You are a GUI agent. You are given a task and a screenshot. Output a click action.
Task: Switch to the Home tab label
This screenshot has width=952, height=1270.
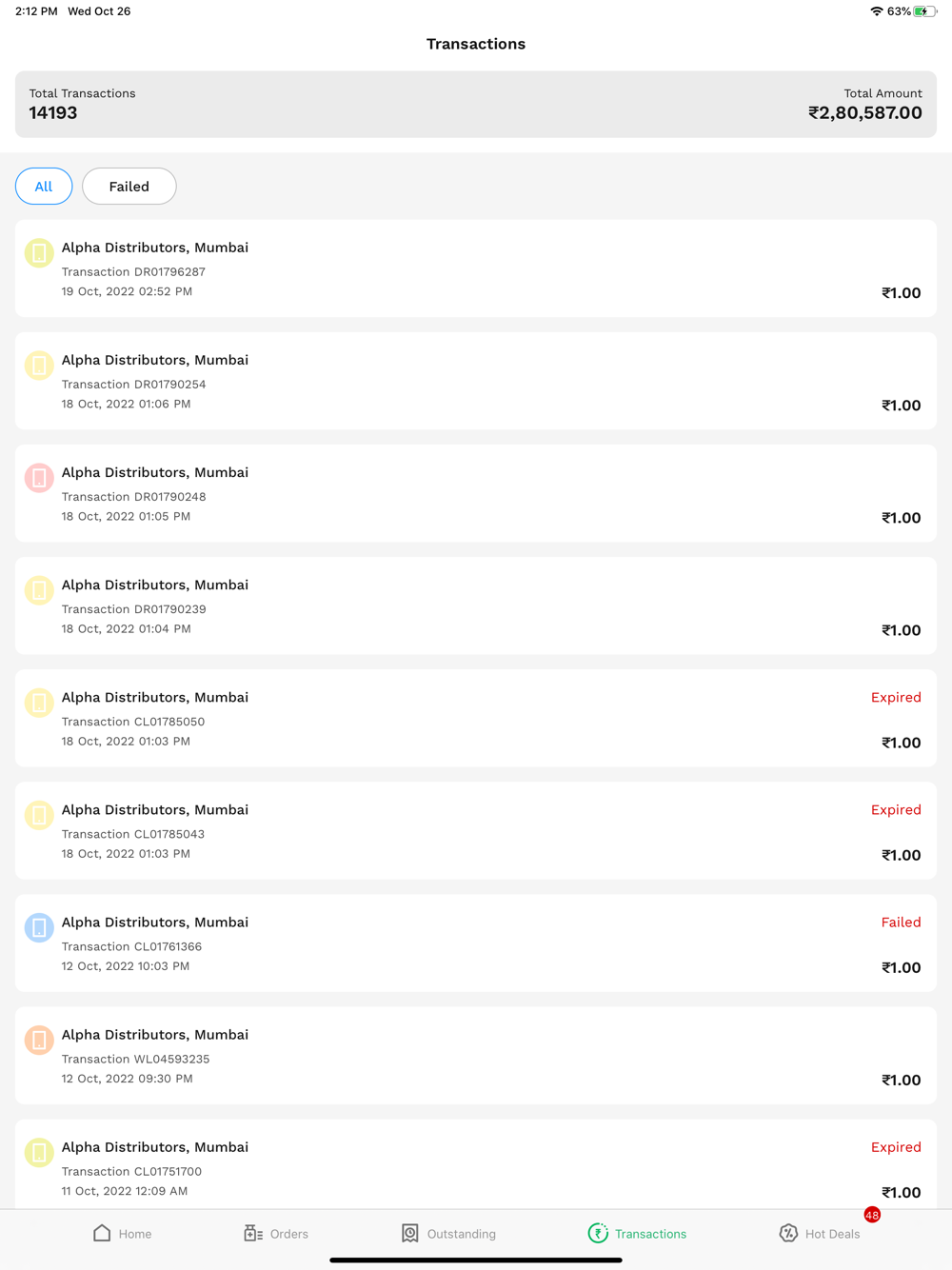click(135, 1234)
